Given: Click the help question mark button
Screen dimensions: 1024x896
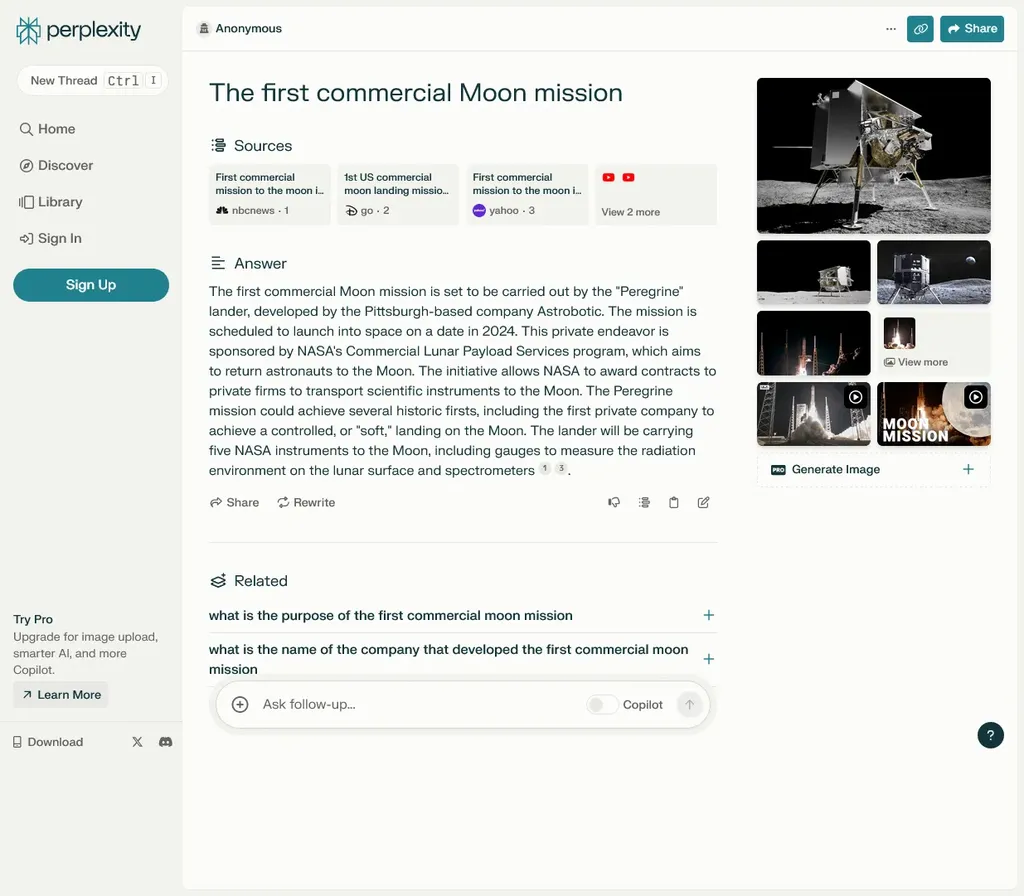Looking at the screenshot, I should 990,735.
